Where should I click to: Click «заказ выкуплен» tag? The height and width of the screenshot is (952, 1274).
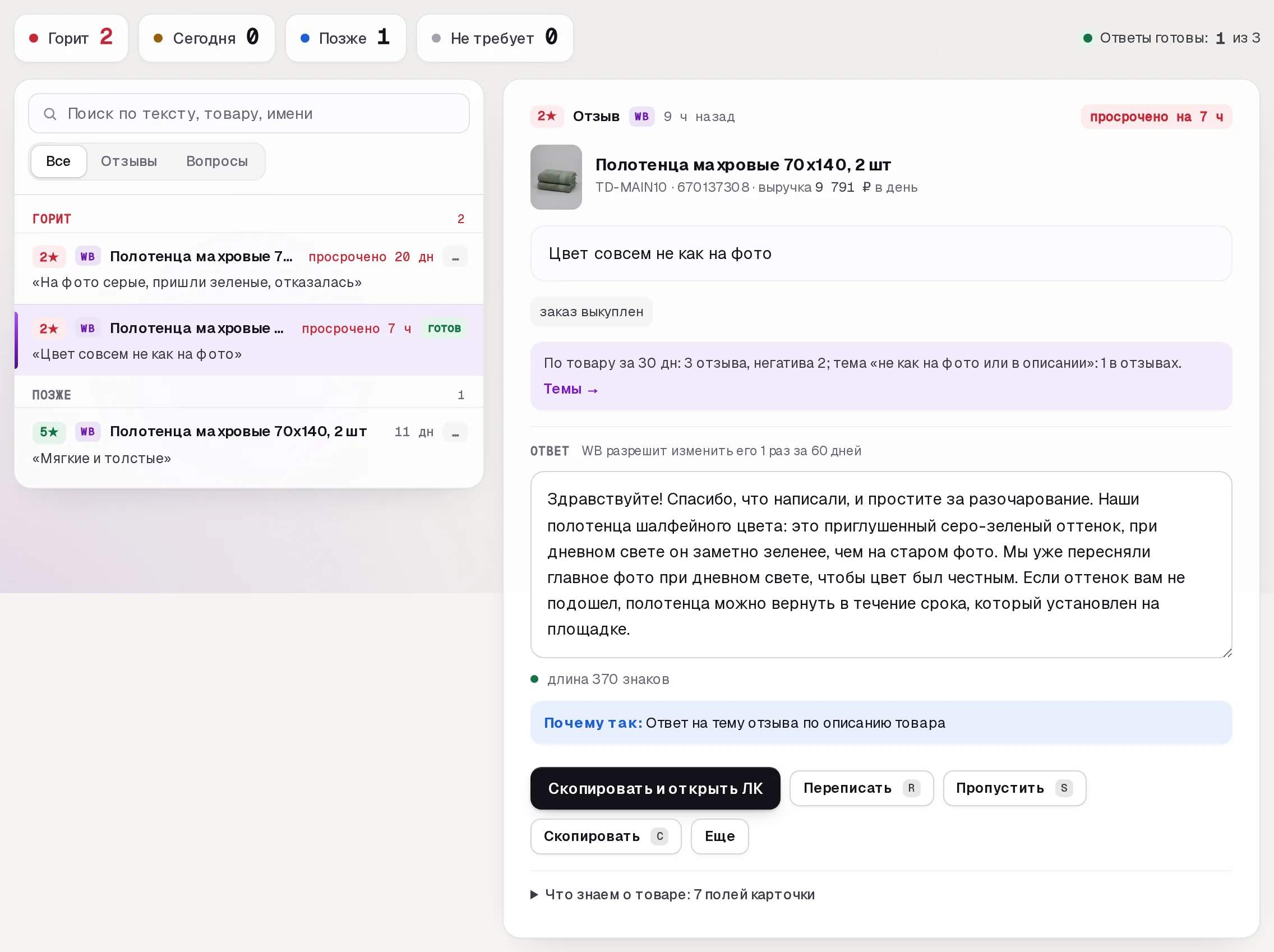[x=591, y=312]
